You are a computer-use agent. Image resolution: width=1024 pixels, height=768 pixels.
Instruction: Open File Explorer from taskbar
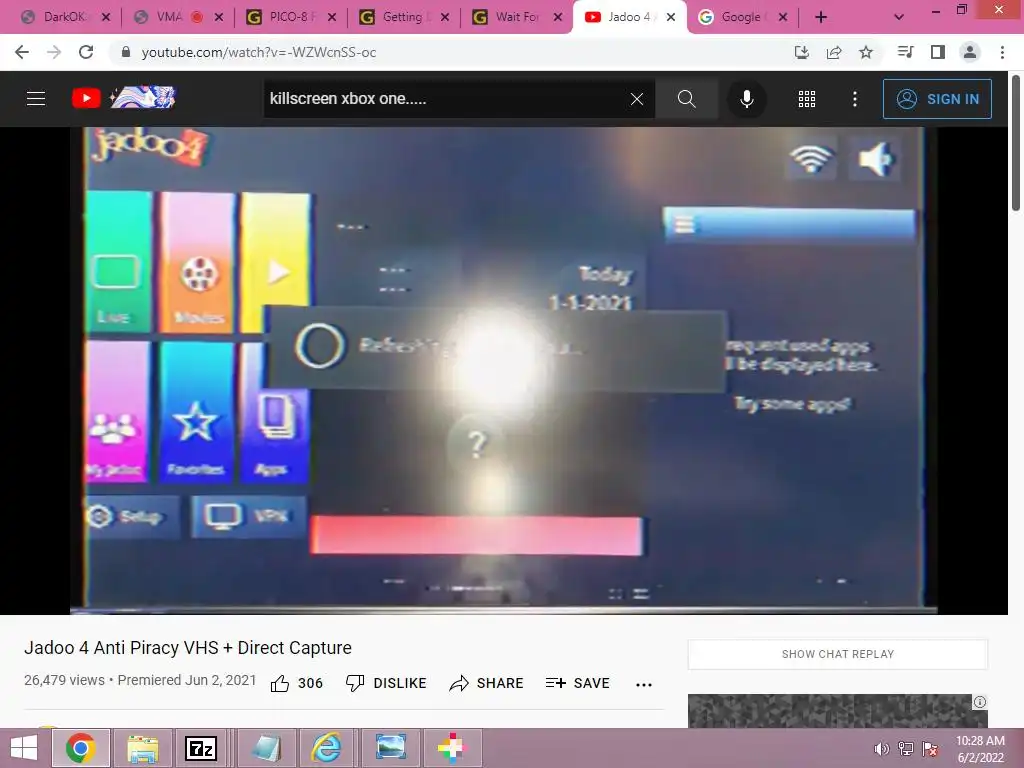[x=142, y=748]
